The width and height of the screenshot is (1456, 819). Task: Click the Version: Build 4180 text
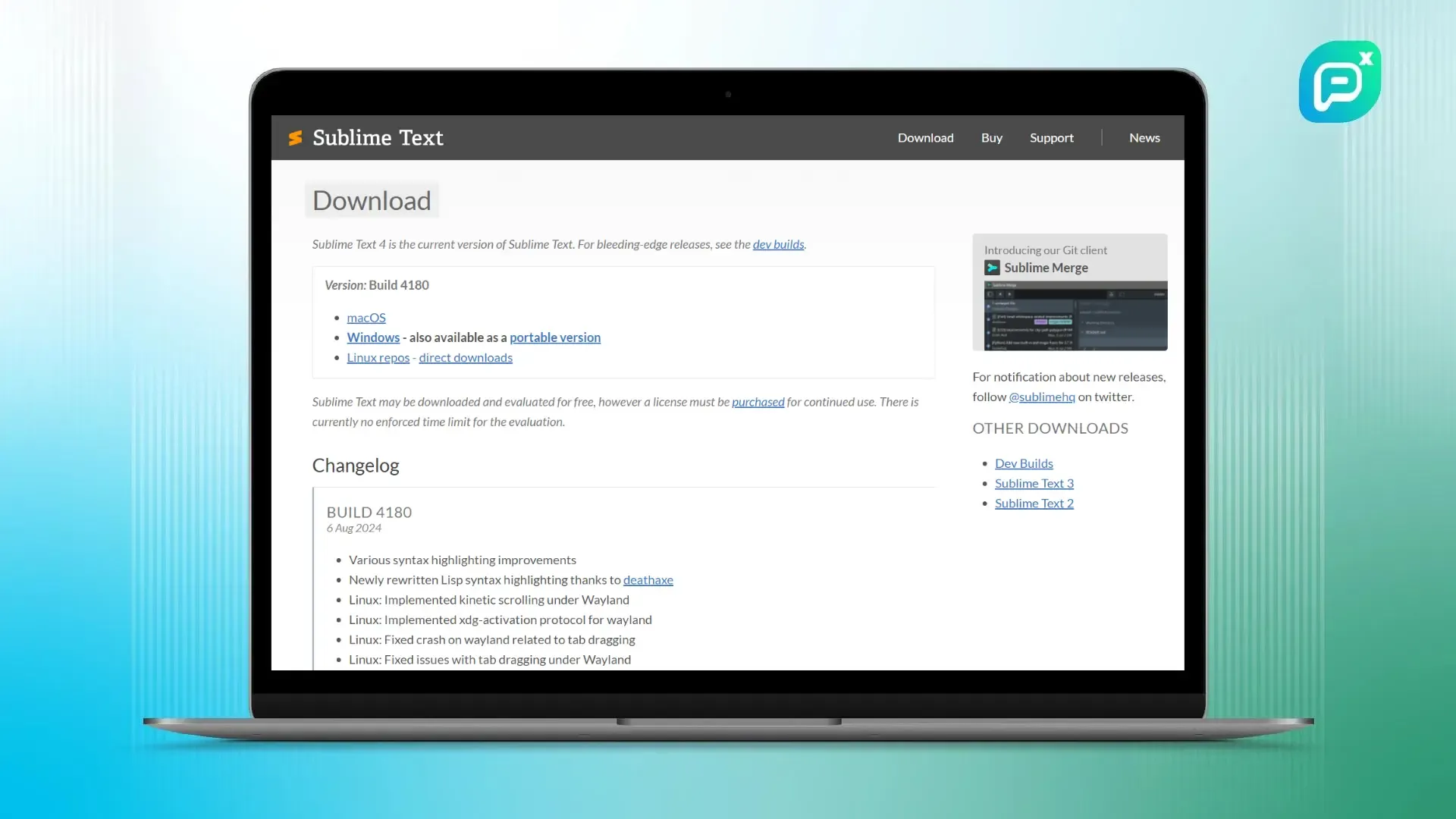pos(376,285)
